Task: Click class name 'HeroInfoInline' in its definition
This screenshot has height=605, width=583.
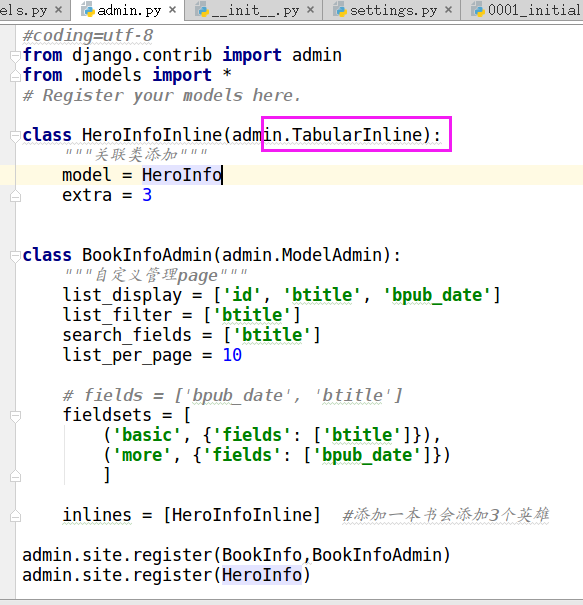Action: pos(152,135)
